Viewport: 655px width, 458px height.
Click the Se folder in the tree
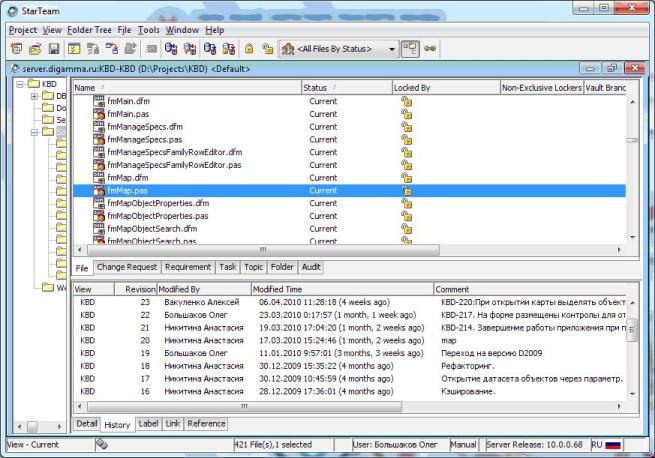[48, 120]
